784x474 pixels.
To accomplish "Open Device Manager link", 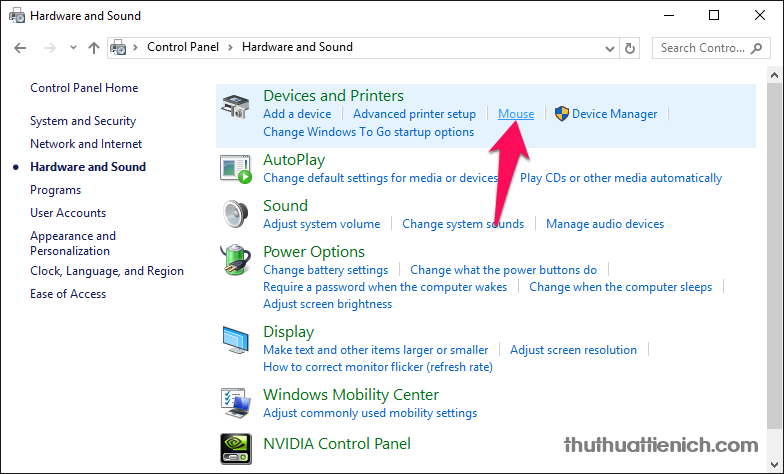I will (614, 114).
